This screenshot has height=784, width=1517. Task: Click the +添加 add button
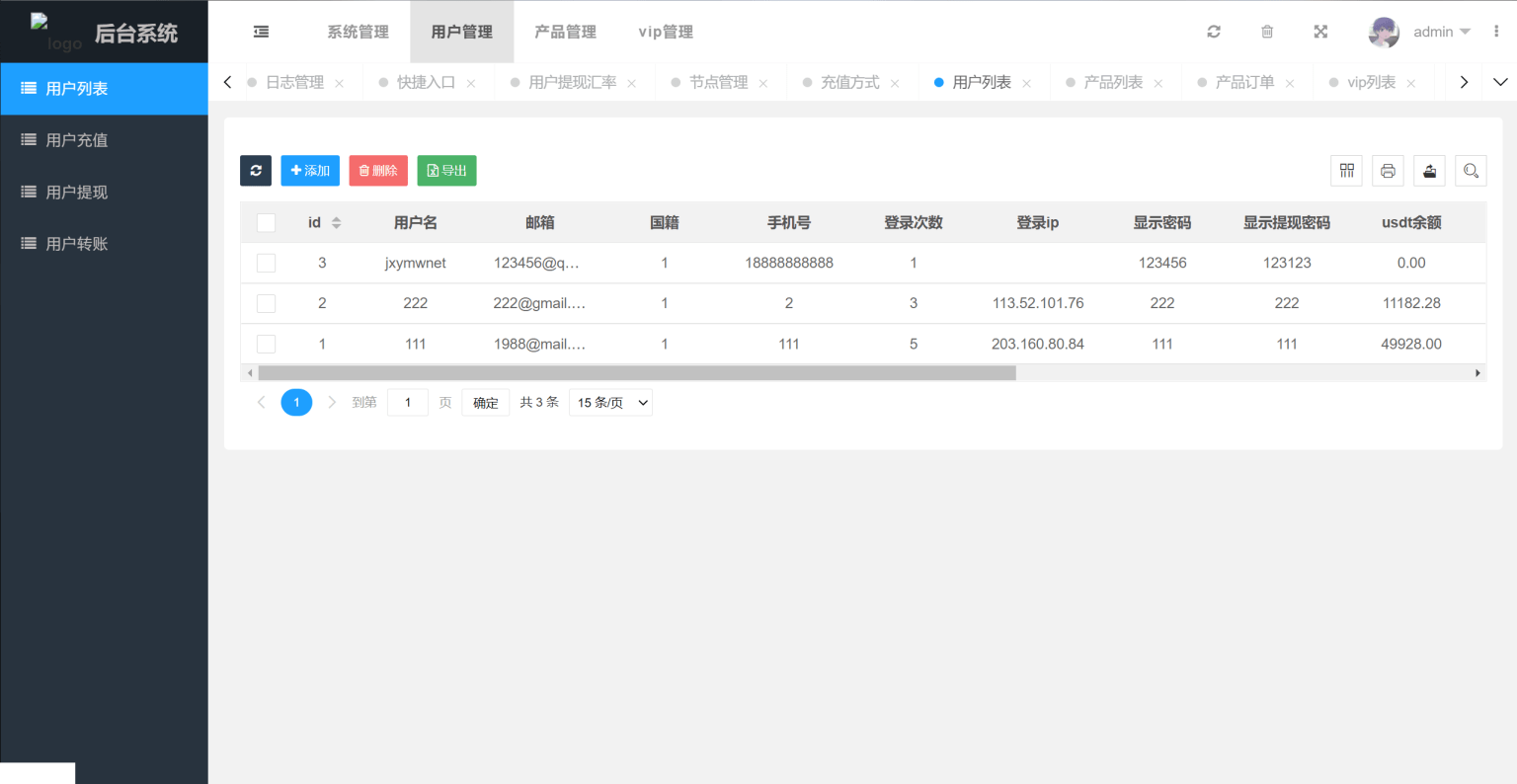[309, 170]
